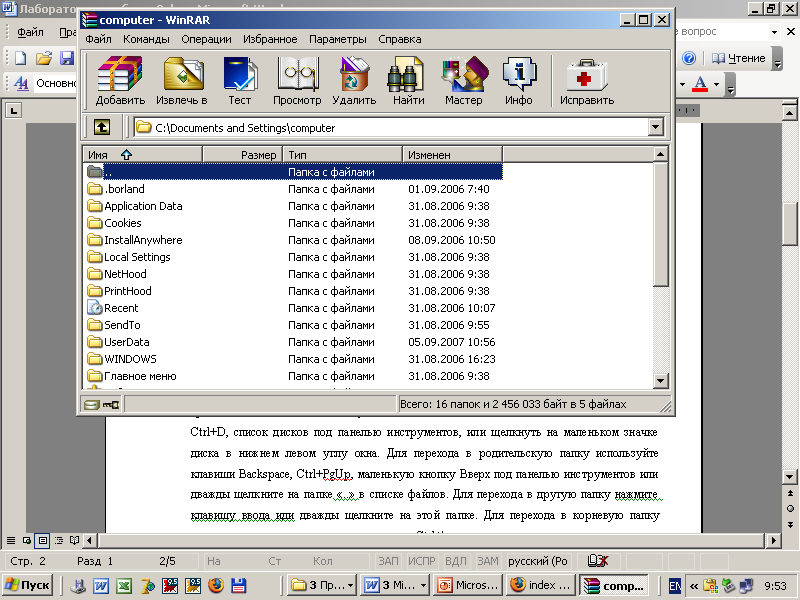
Task: Toggle ЗАМ overtype indicator in status bar
Action: tap(488, 561)
